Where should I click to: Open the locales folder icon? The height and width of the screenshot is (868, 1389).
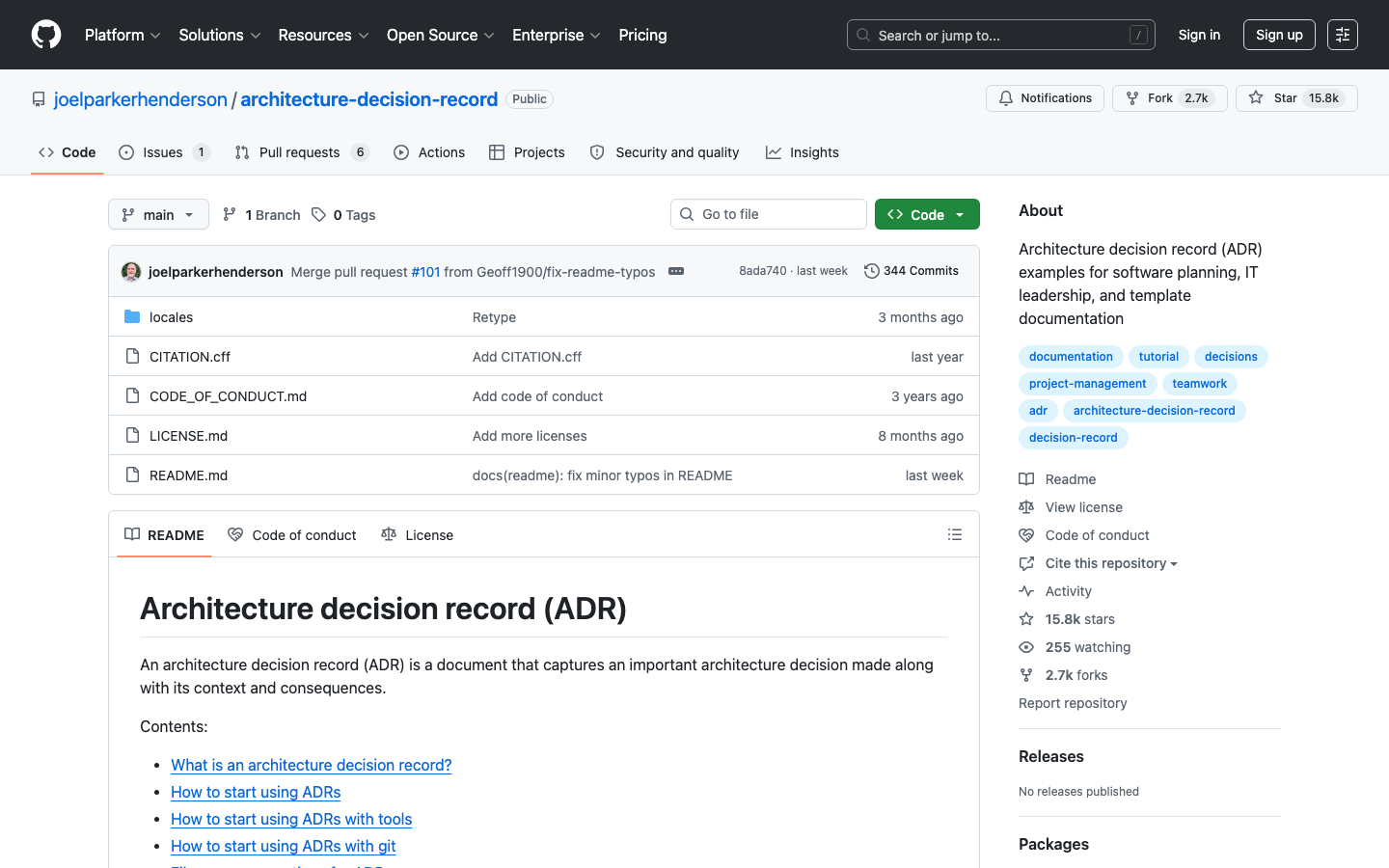pos(133,317)
